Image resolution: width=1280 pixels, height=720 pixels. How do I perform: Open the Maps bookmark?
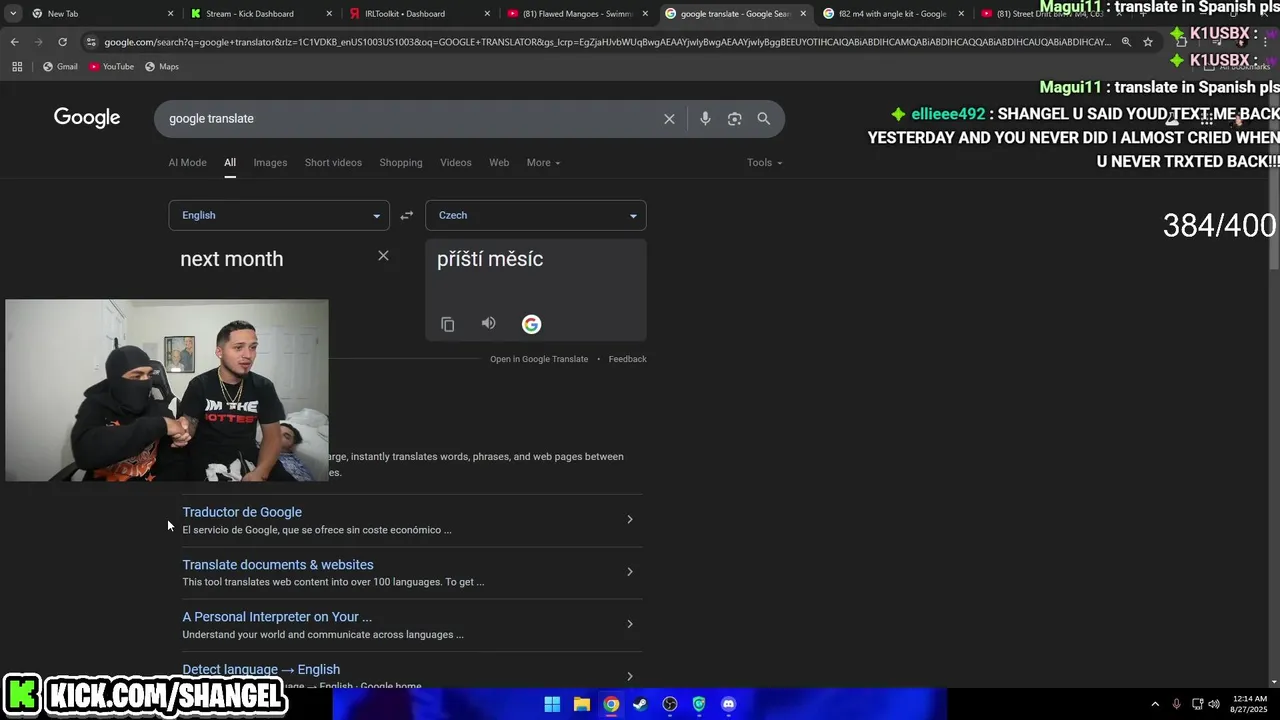tap(162, 67)
